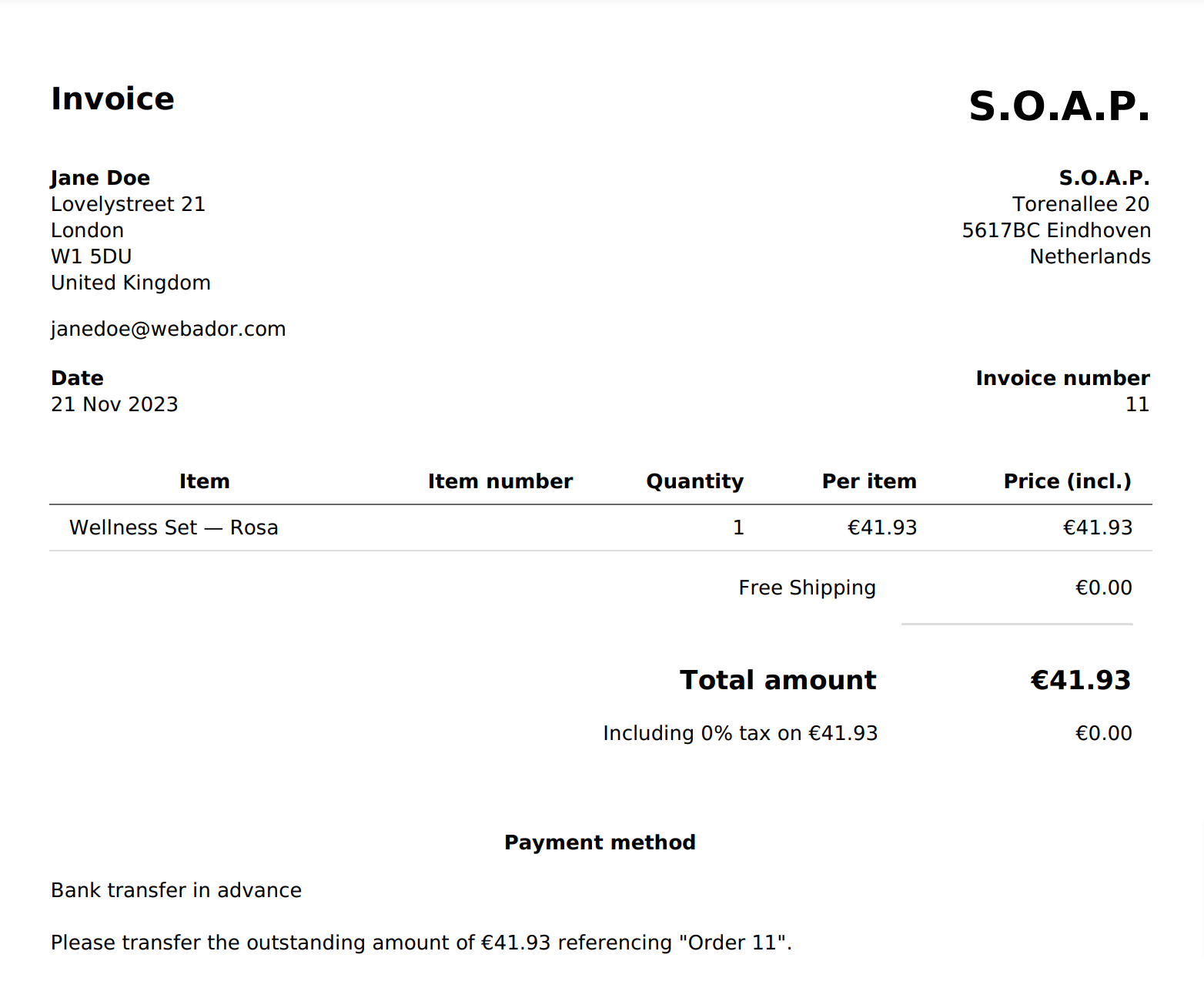Click the Torenallee 20 address line
Image resolution: width=1204 pixels, height=998 pixels.
(1080, 204)
